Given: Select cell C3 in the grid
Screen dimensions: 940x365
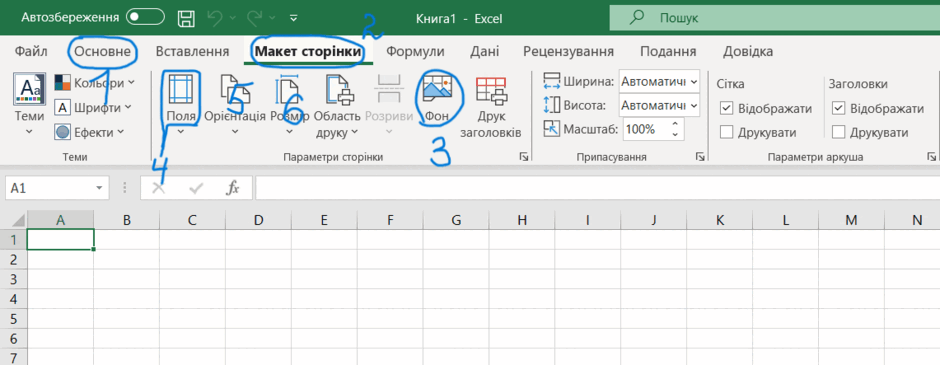Looking at the screenshot, I should coord(192,279).
